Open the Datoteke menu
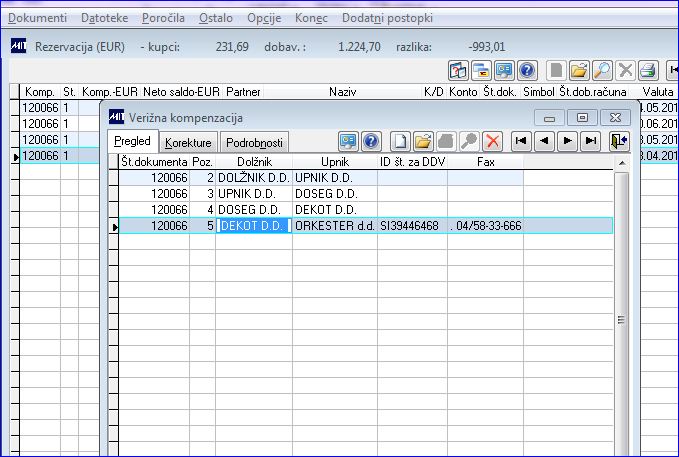 [x=104, y=18]
